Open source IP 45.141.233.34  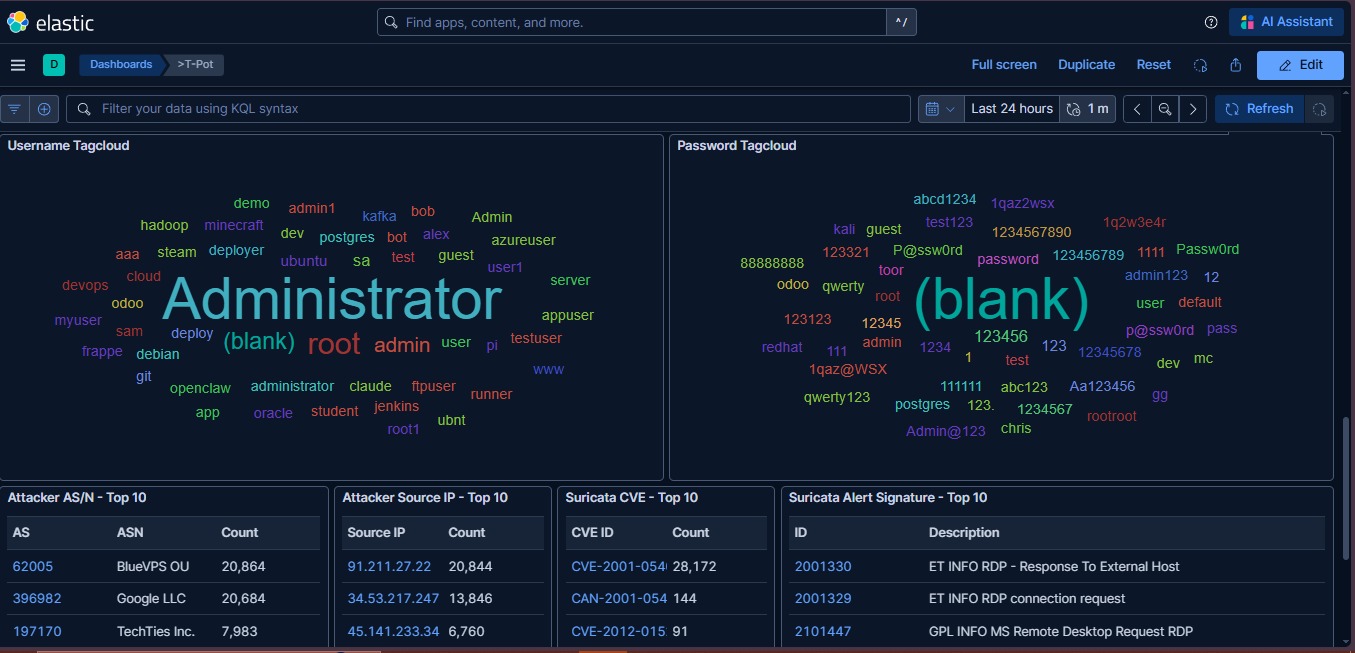tap(393, 632)
